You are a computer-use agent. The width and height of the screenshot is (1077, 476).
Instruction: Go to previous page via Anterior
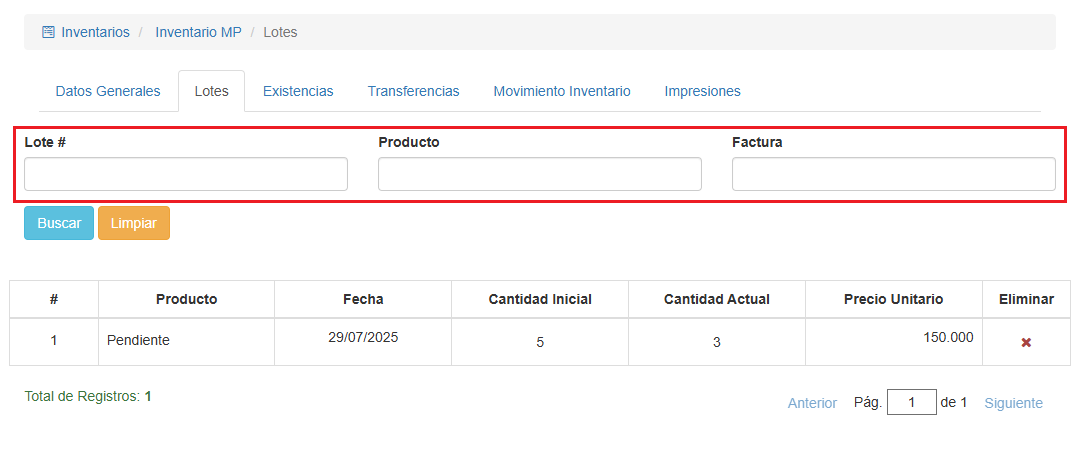812,403
